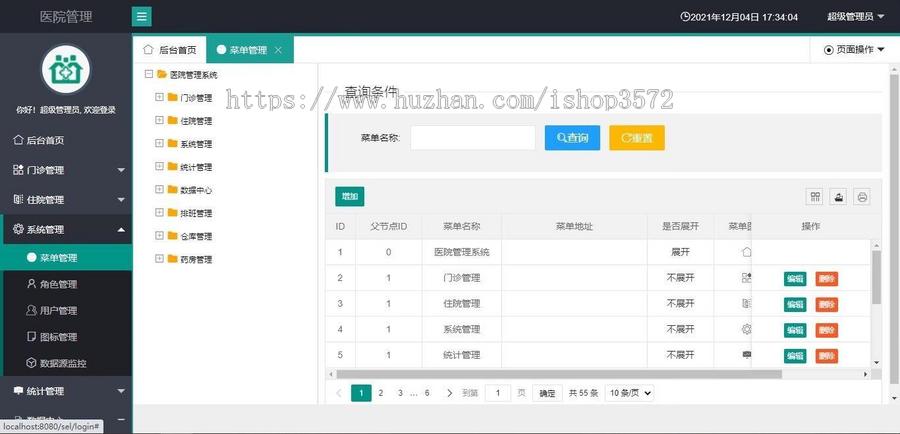Click the export table icon
This screenshot has width=900, height=434.
(838, 197)
